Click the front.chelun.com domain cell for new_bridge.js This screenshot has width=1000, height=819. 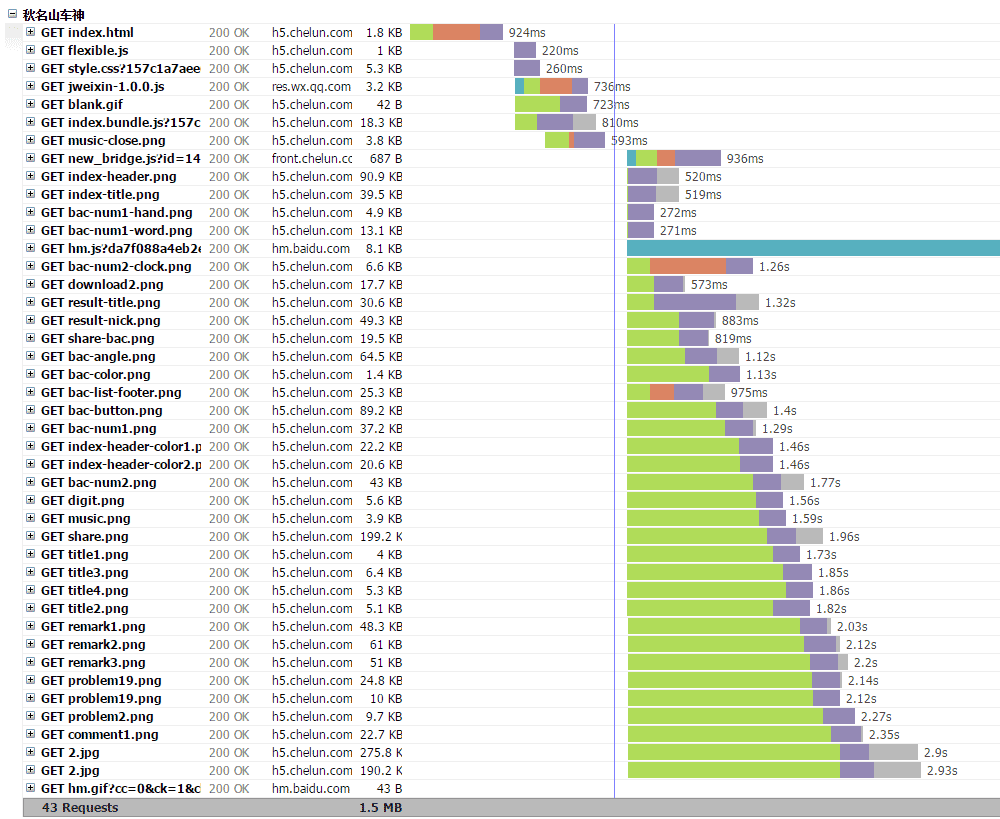(x=311, y=159)
